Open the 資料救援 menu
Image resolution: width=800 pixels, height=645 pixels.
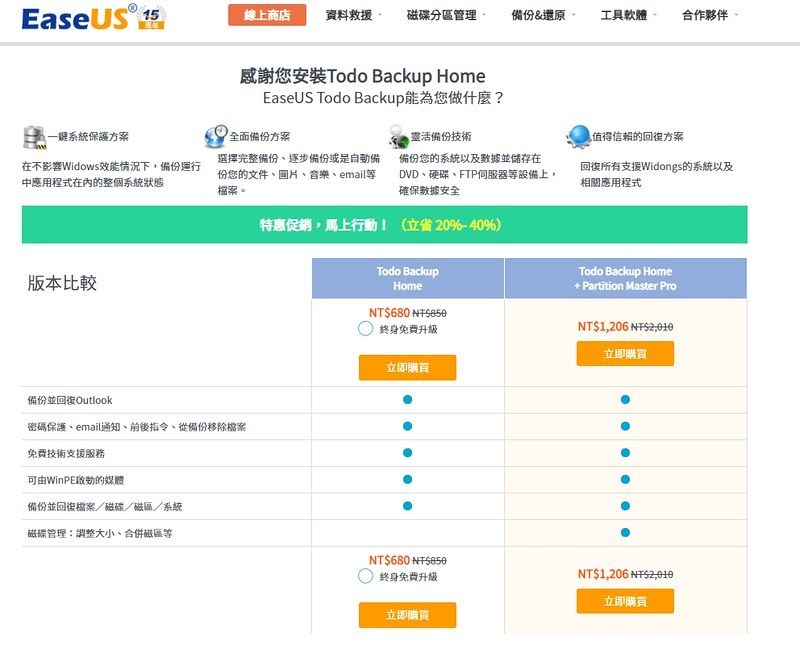349,15
